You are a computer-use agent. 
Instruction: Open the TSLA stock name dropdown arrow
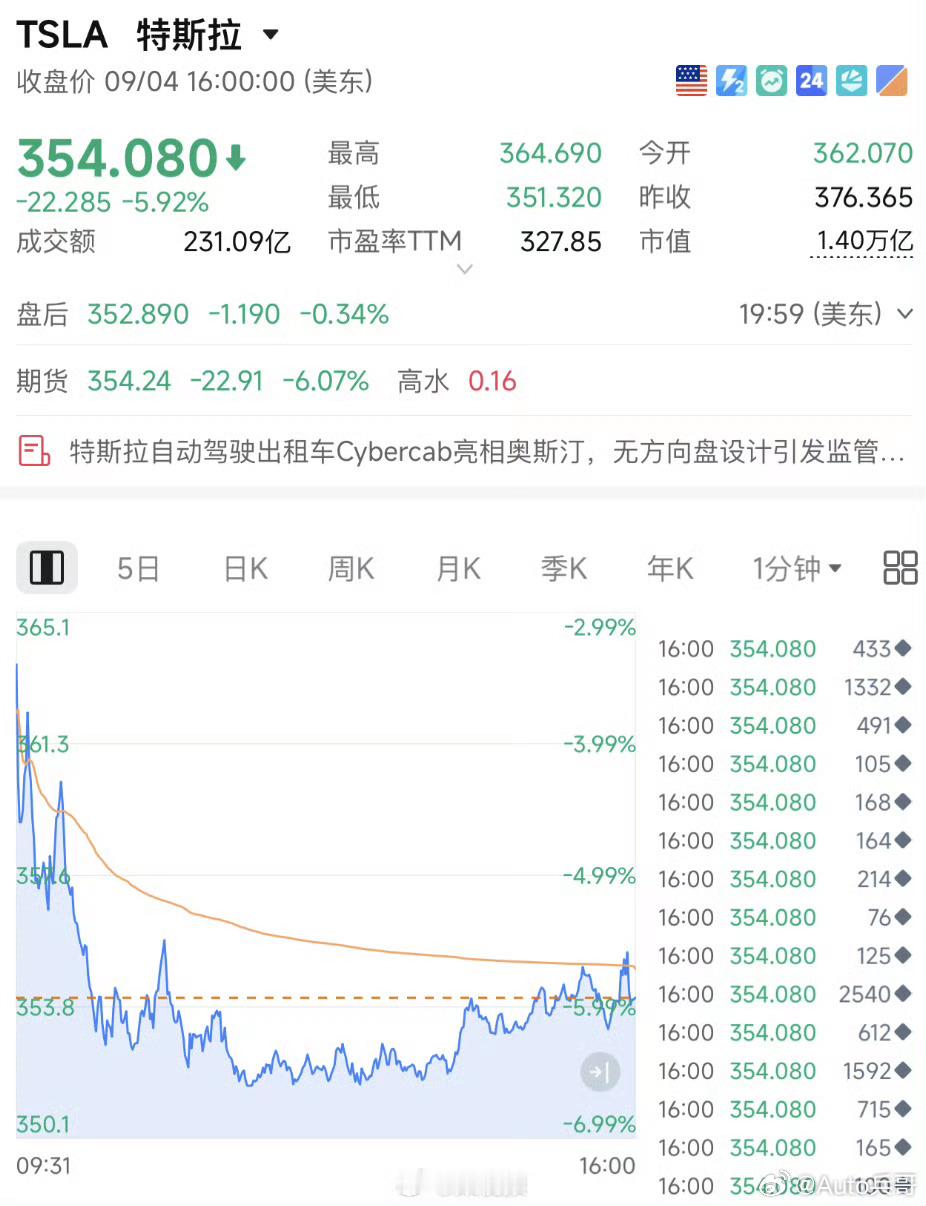point(270,36)
